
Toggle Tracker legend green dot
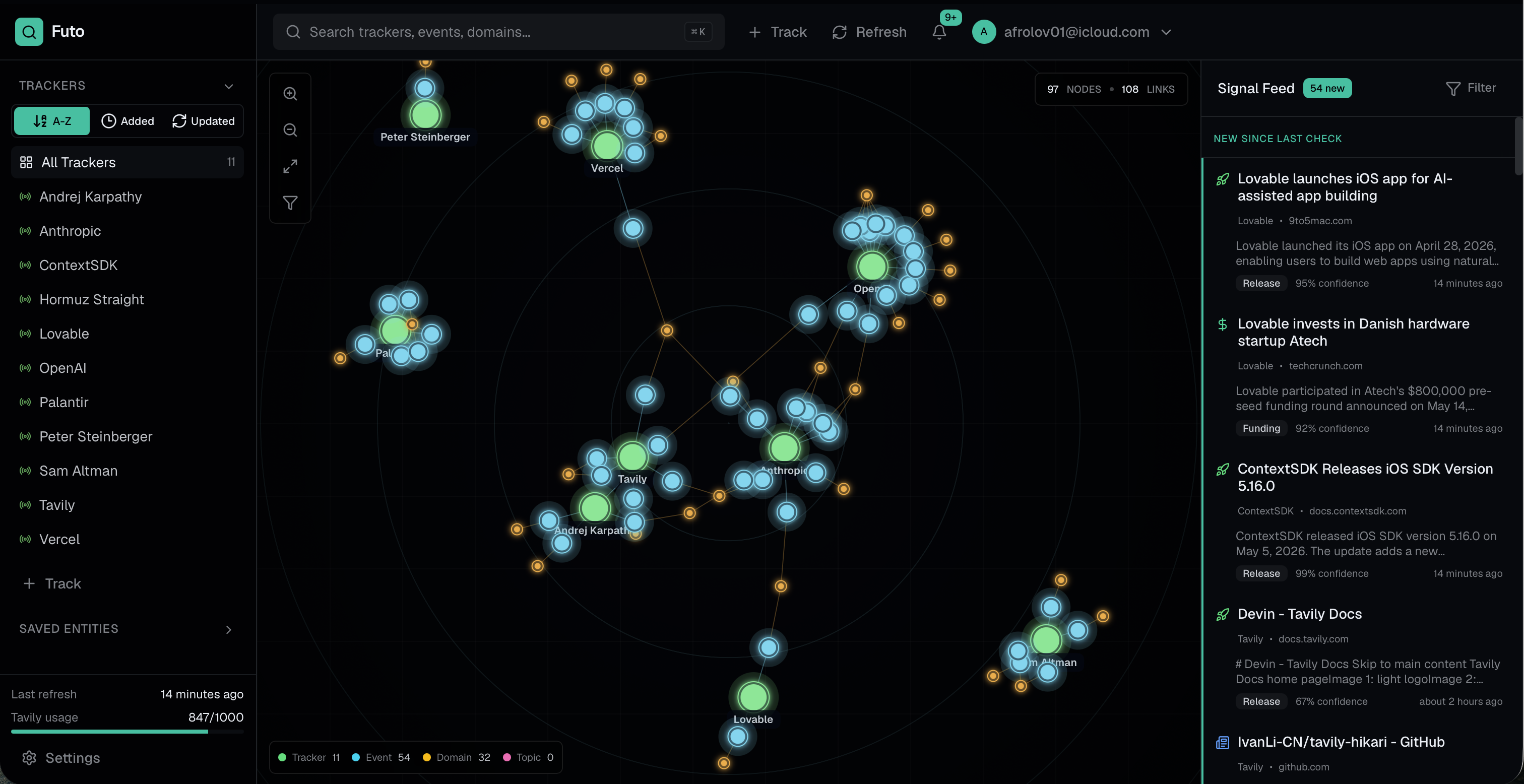click(x=282, y=757)
